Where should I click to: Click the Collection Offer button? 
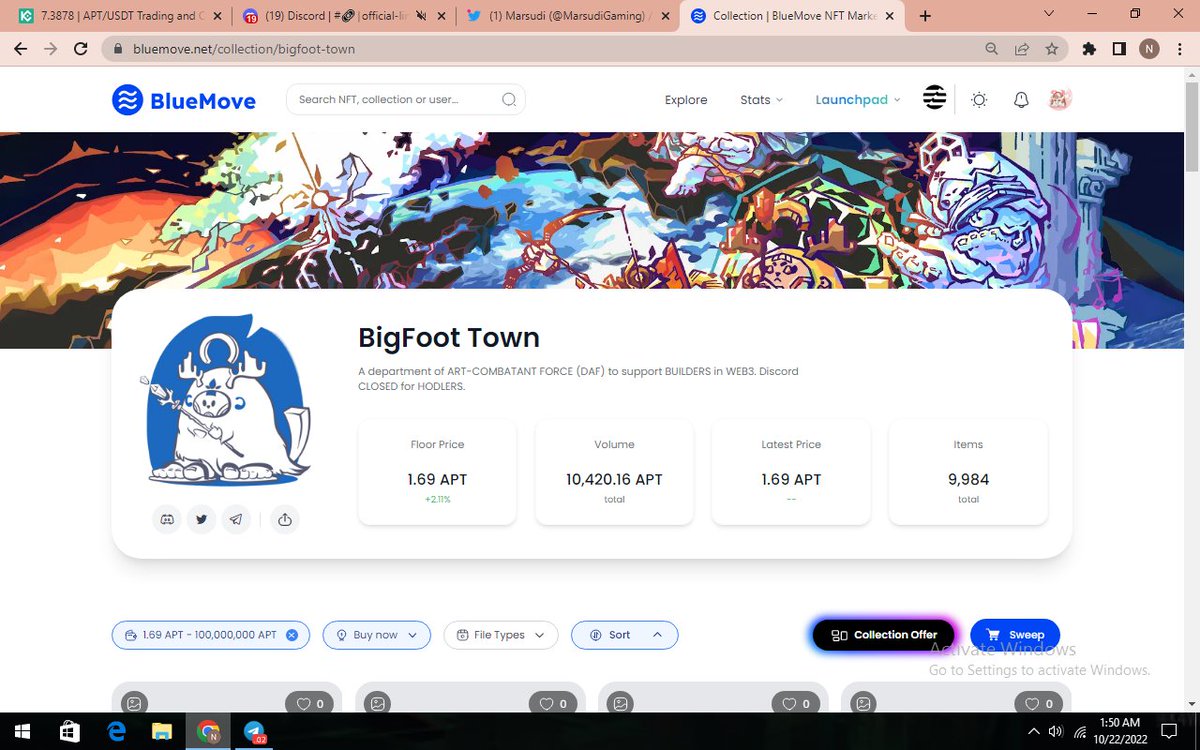(884, 635)
